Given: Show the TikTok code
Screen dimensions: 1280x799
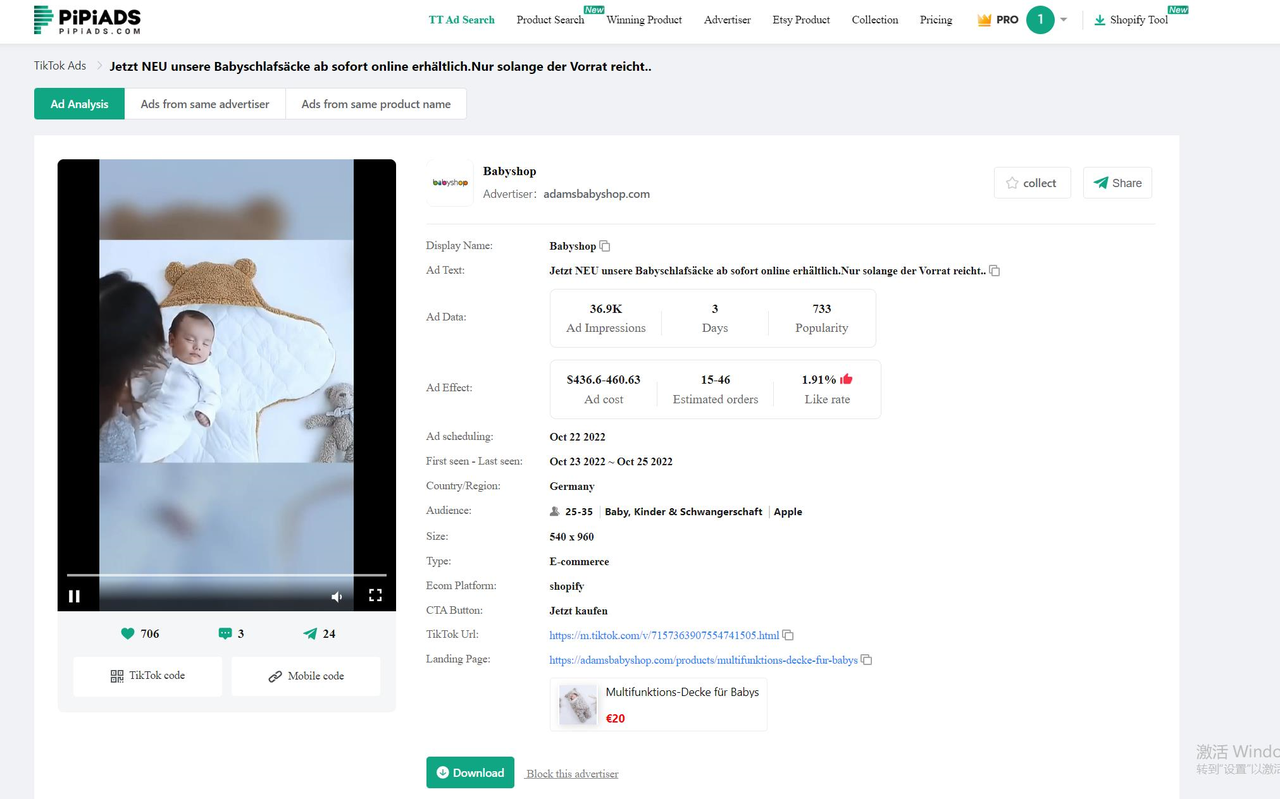Looking at the screenshot, I should point(148,676).
